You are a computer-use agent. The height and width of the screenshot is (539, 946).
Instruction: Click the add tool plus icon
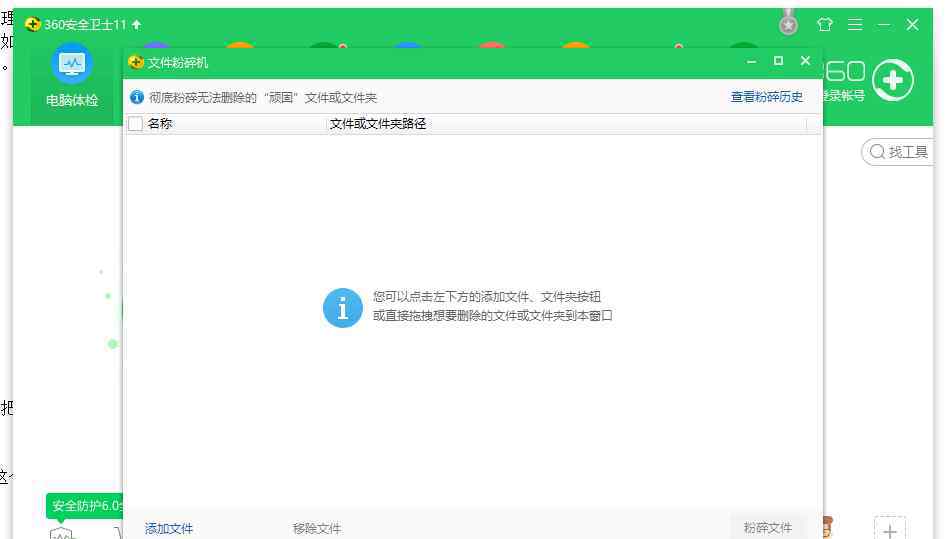[x=889, y=529]
